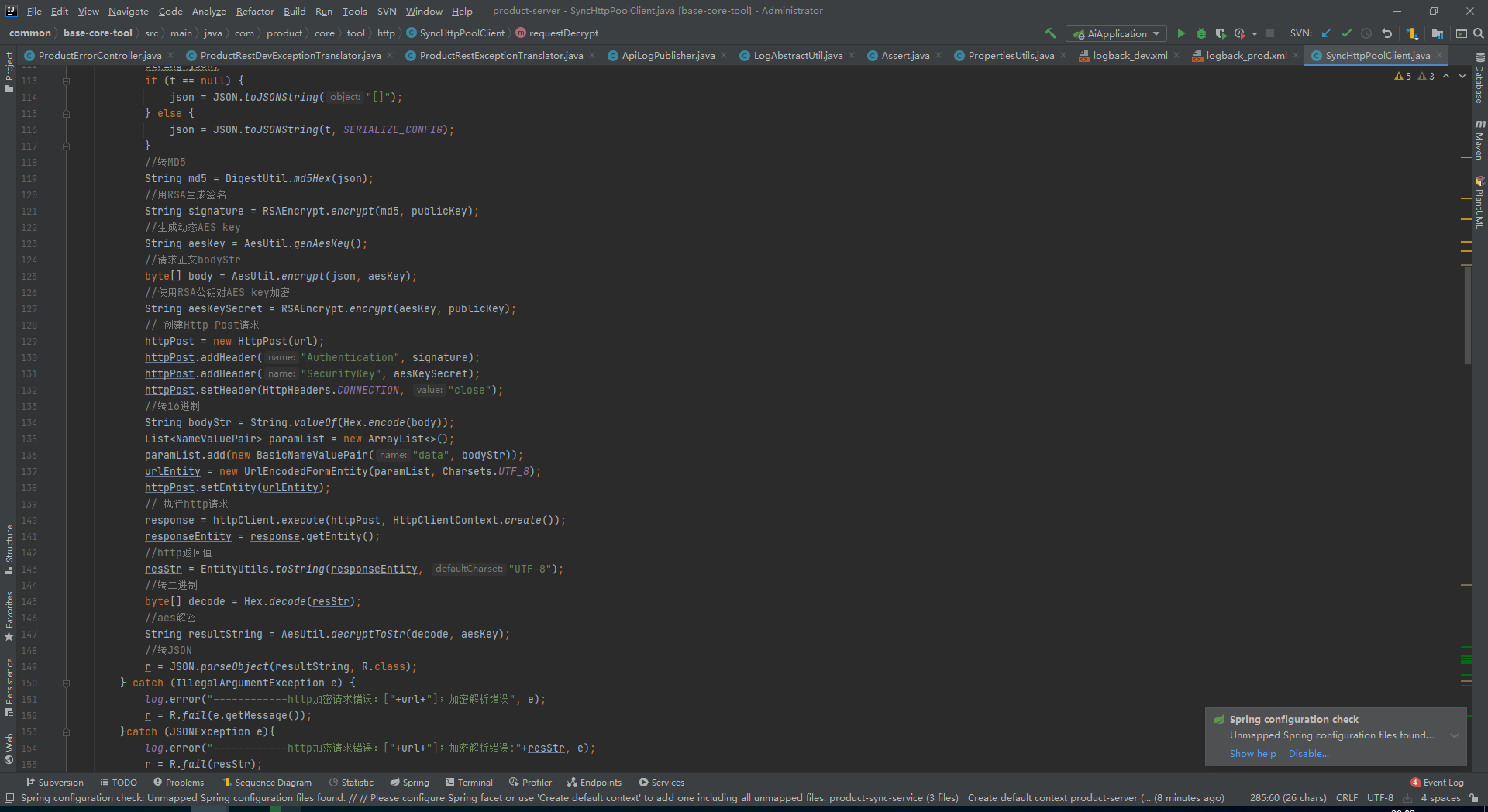Open the File menu
The image size is (1488, 812).
(x=34, y=11)
